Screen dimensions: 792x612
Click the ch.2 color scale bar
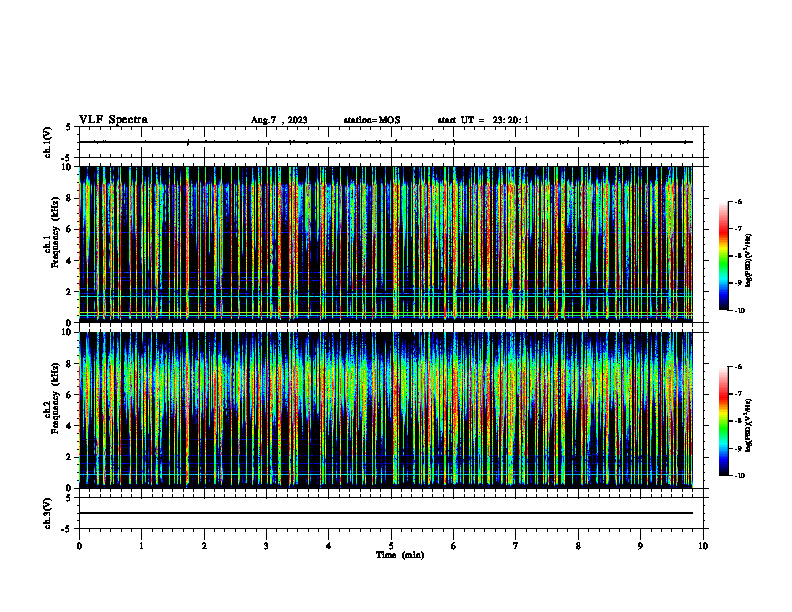point(724,421)
